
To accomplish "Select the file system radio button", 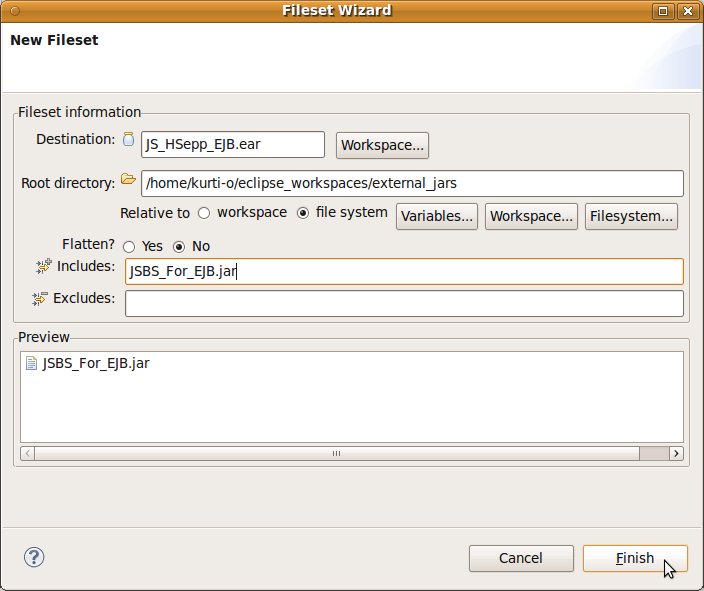I will pos(303,213).
